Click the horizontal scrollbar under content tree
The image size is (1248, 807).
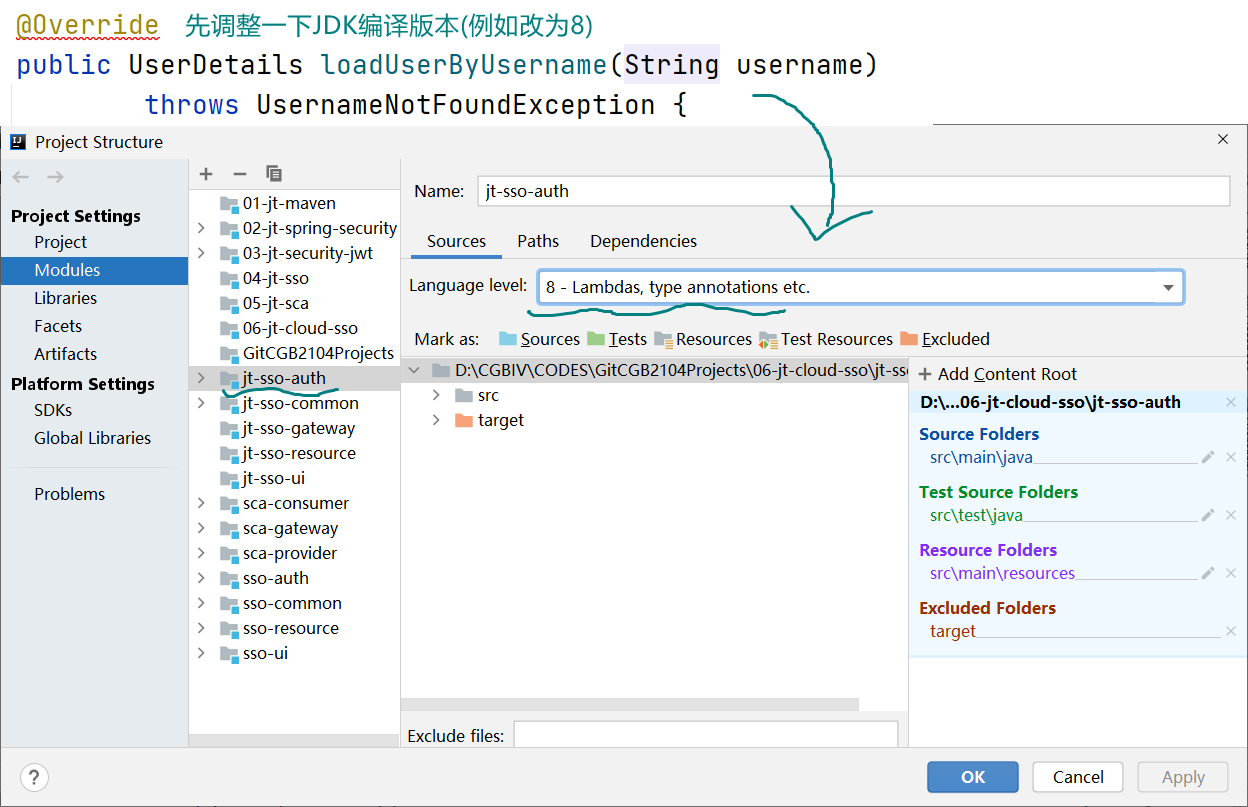tap(630, 704)
